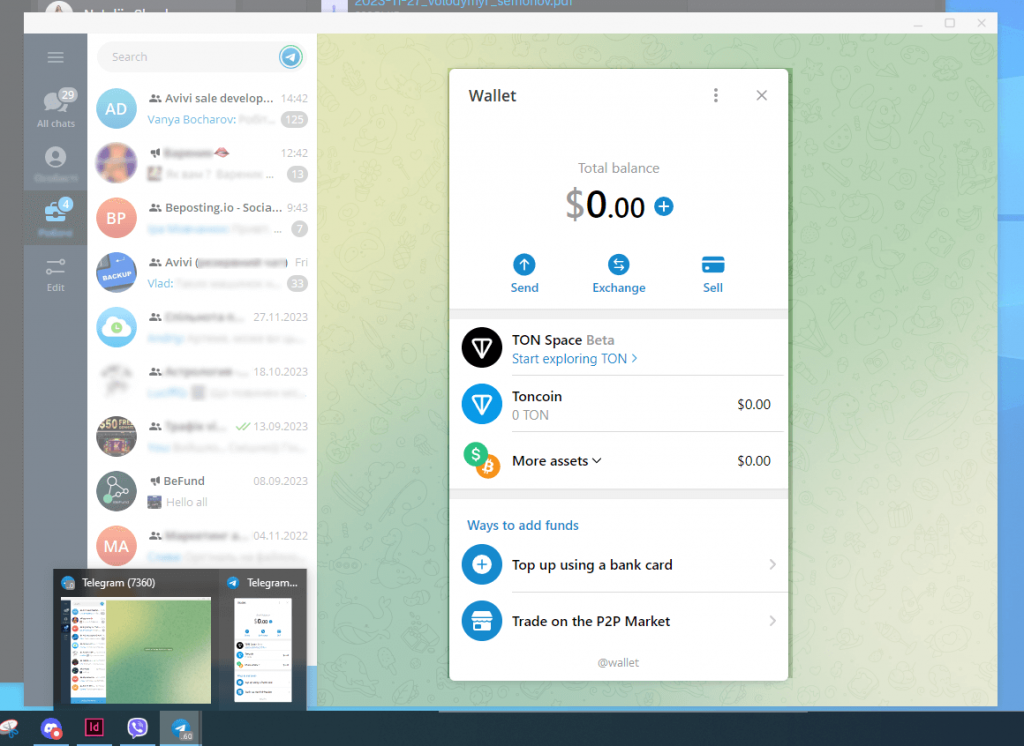Open the chat dated 04.11.2022

click(202, 545)
